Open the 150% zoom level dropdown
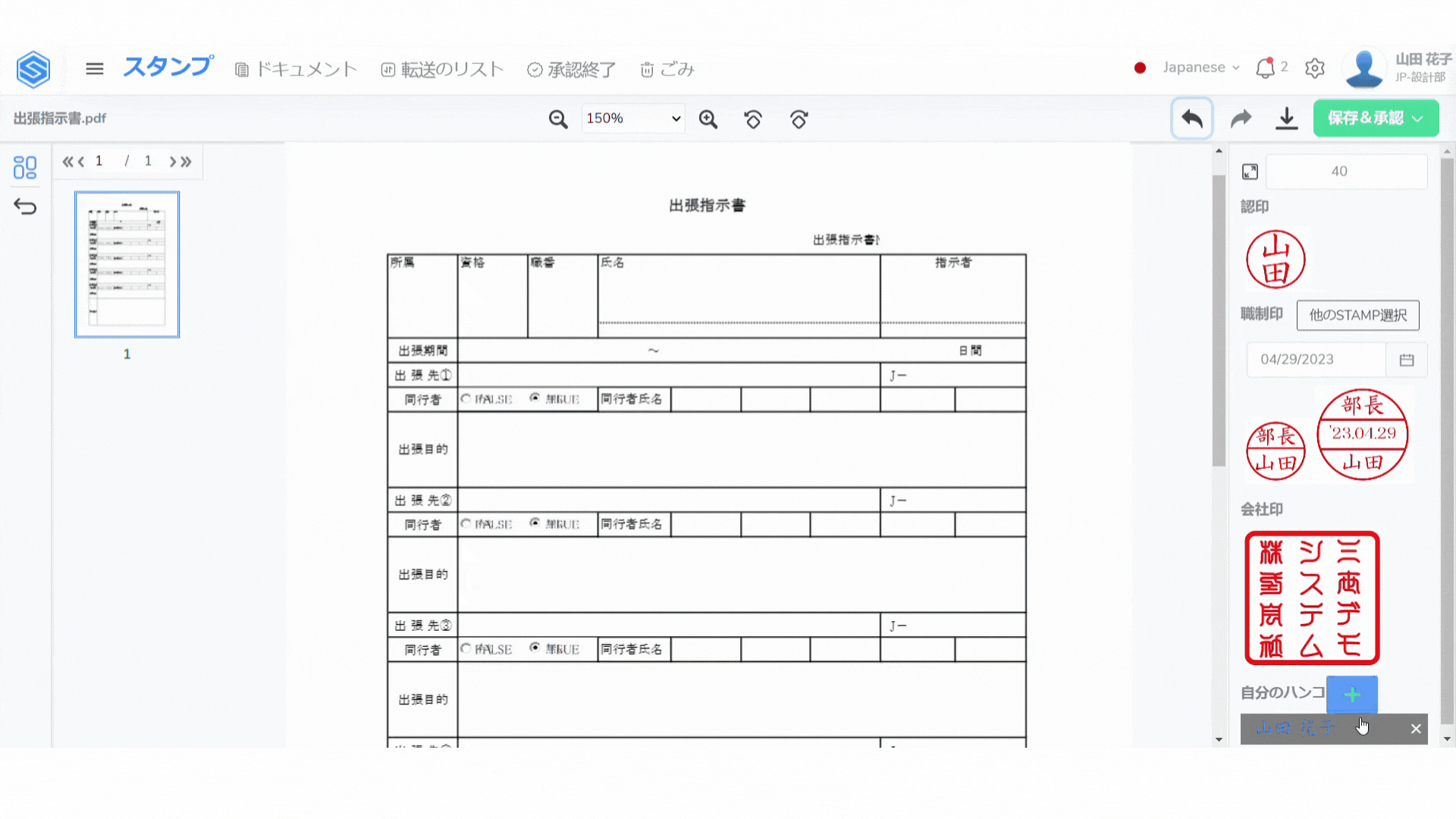 coord(633,118)
